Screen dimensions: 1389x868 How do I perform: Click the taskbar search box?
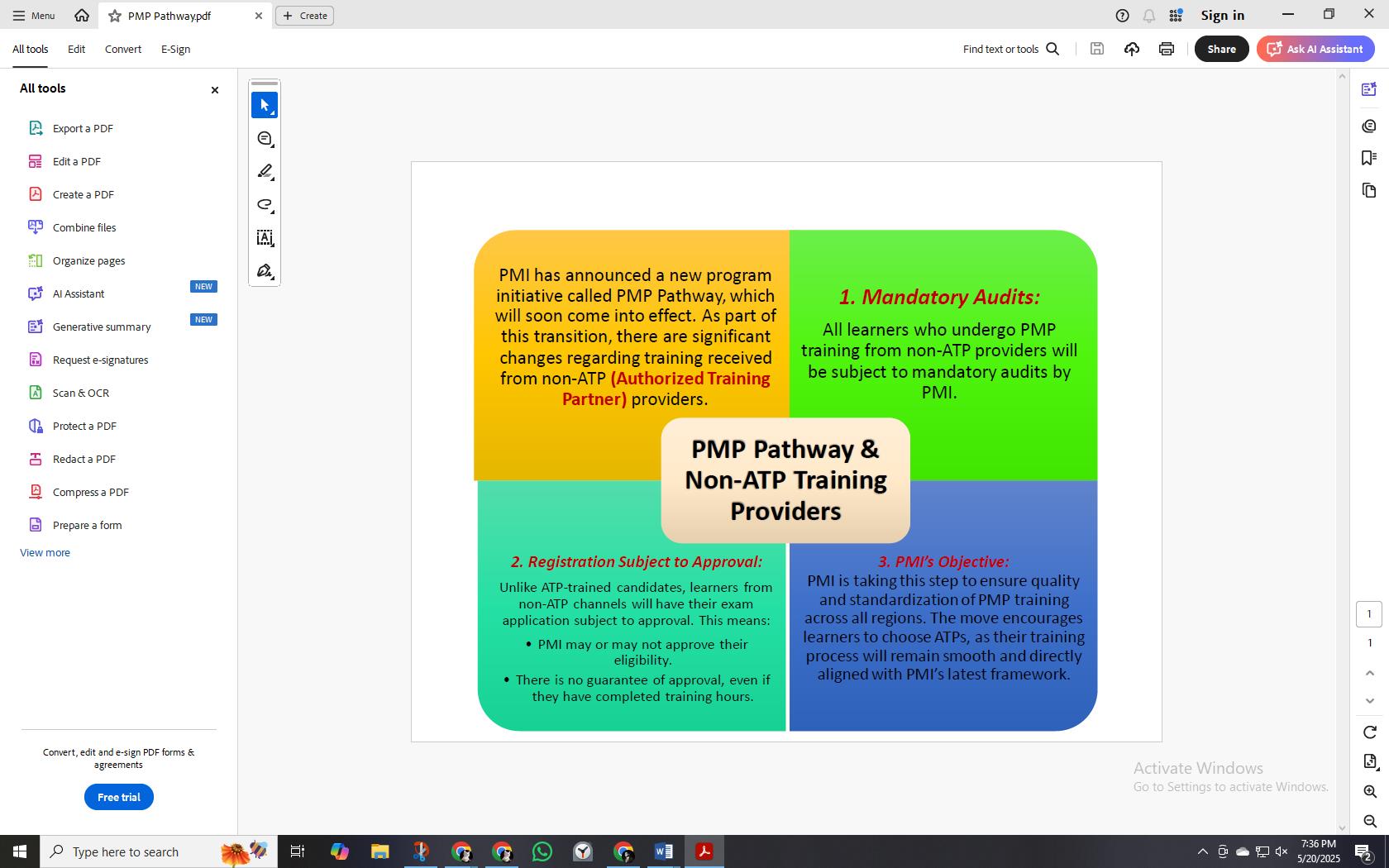(157, 851)
